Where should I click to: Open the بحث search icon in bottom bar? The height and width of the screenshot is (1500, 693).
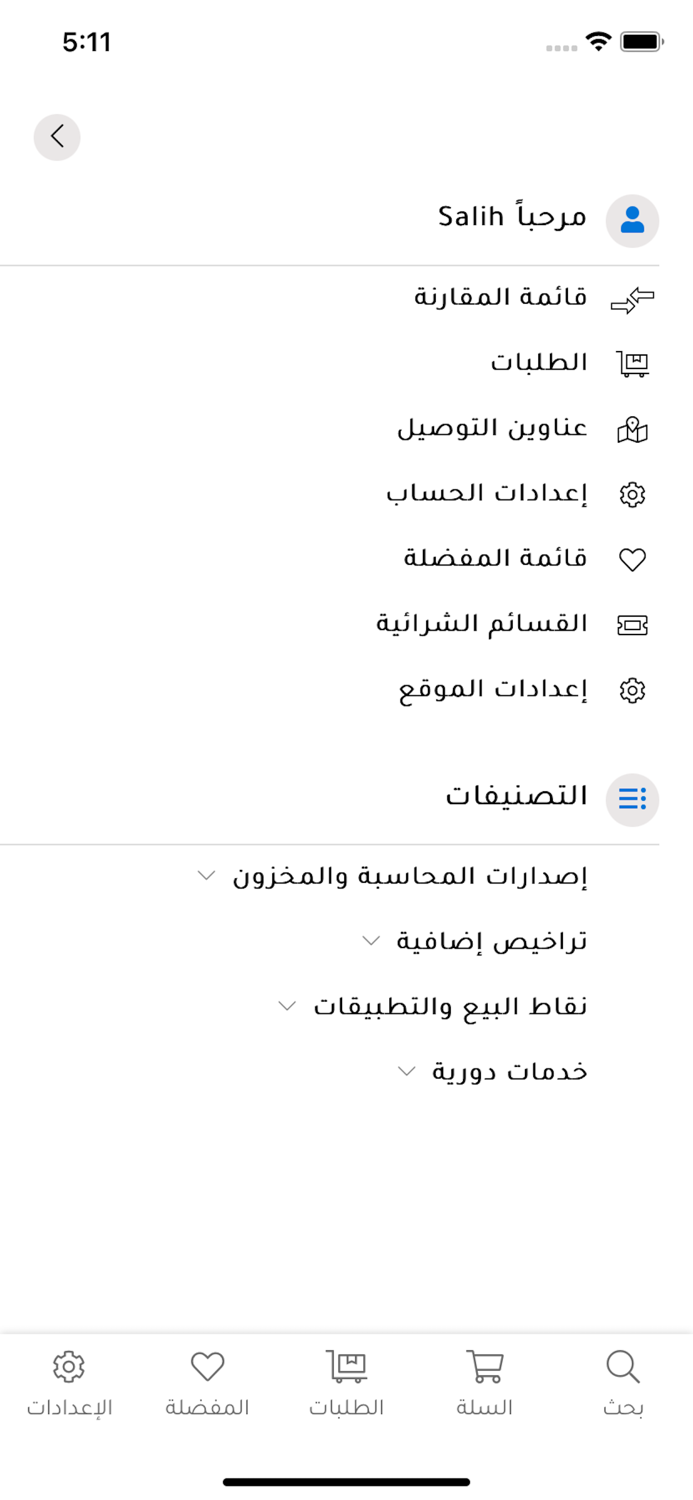623,1382
